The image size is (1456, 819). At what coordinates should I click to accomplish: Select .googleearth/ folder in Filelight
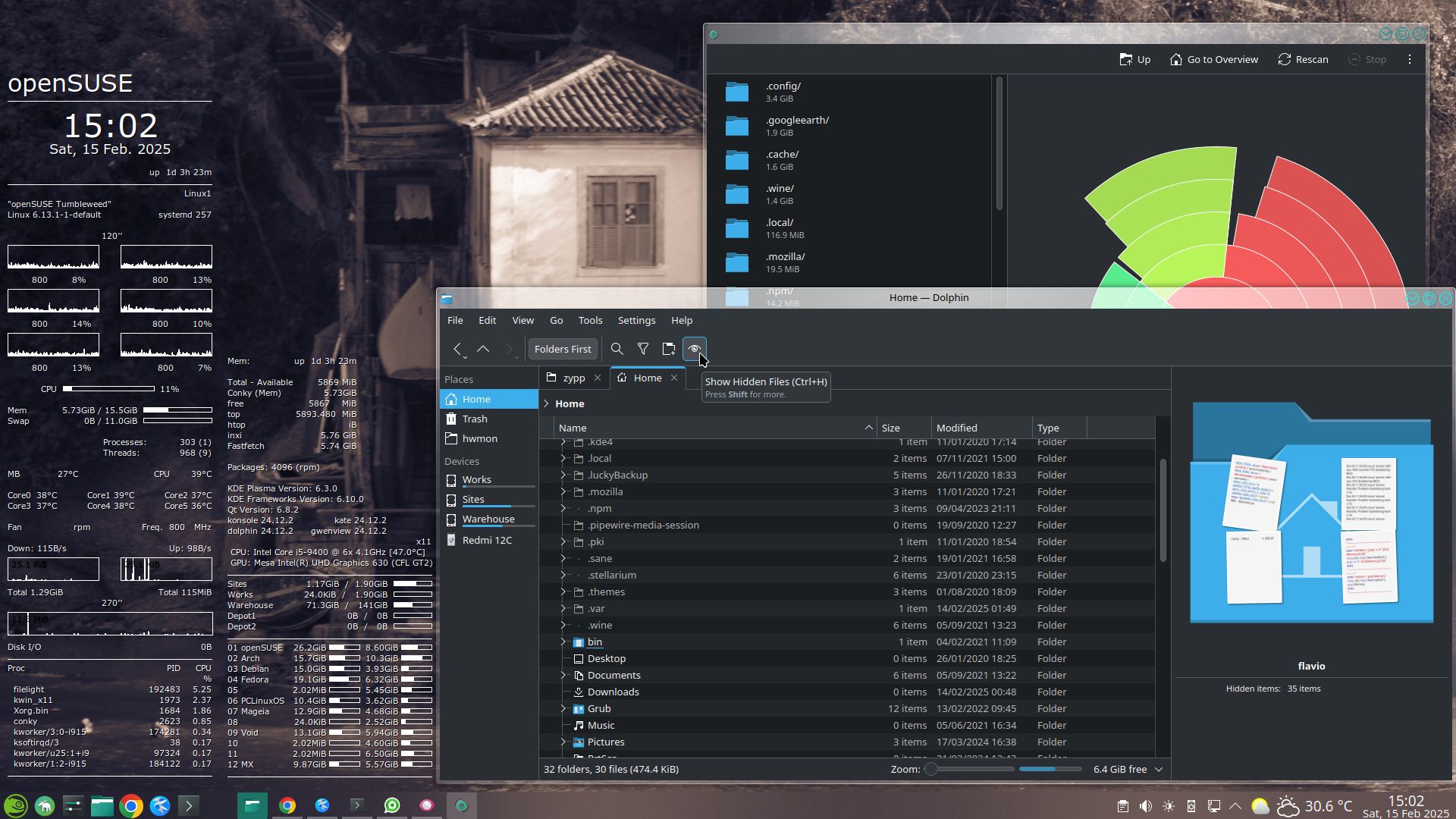click(849, 126)
